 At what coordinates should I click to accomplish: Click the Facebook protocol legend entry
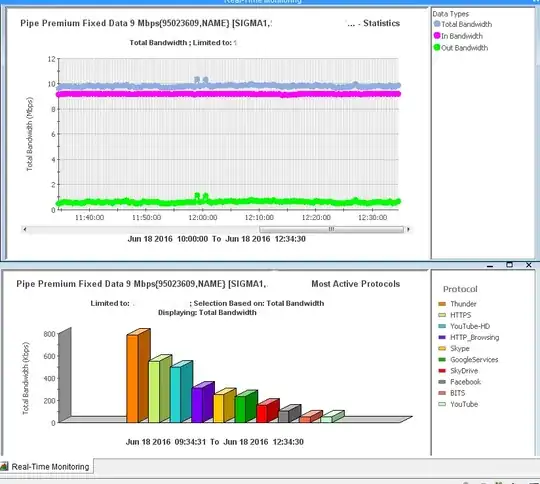tap(459, 382)
